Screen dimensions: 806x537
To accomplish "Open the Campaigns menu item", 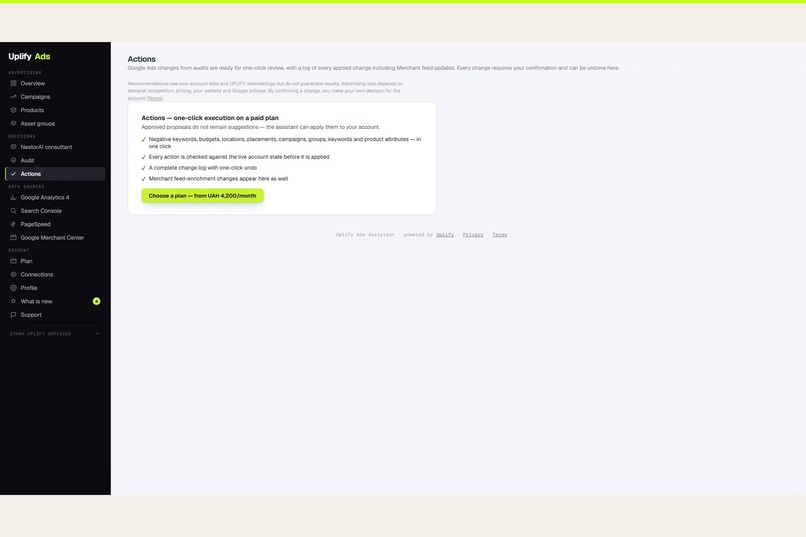I will click(x=55, y=97).
